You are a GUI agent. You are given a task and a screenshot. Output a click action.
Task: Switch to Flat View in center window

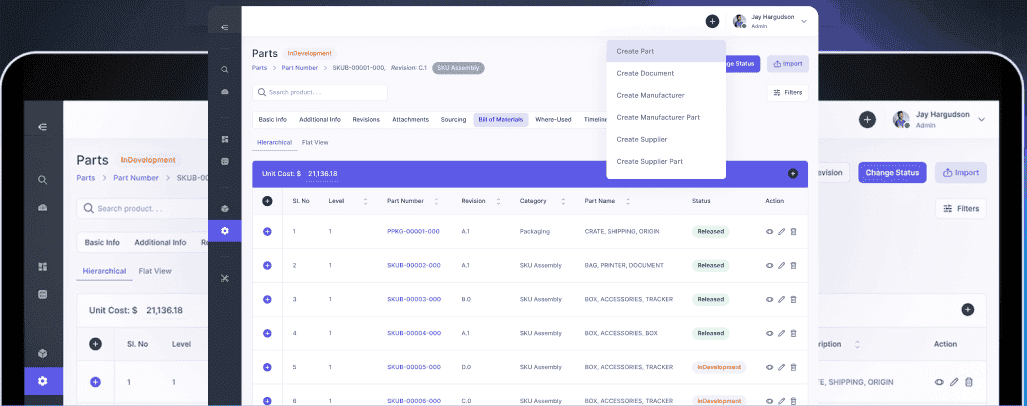pos(314,142)
